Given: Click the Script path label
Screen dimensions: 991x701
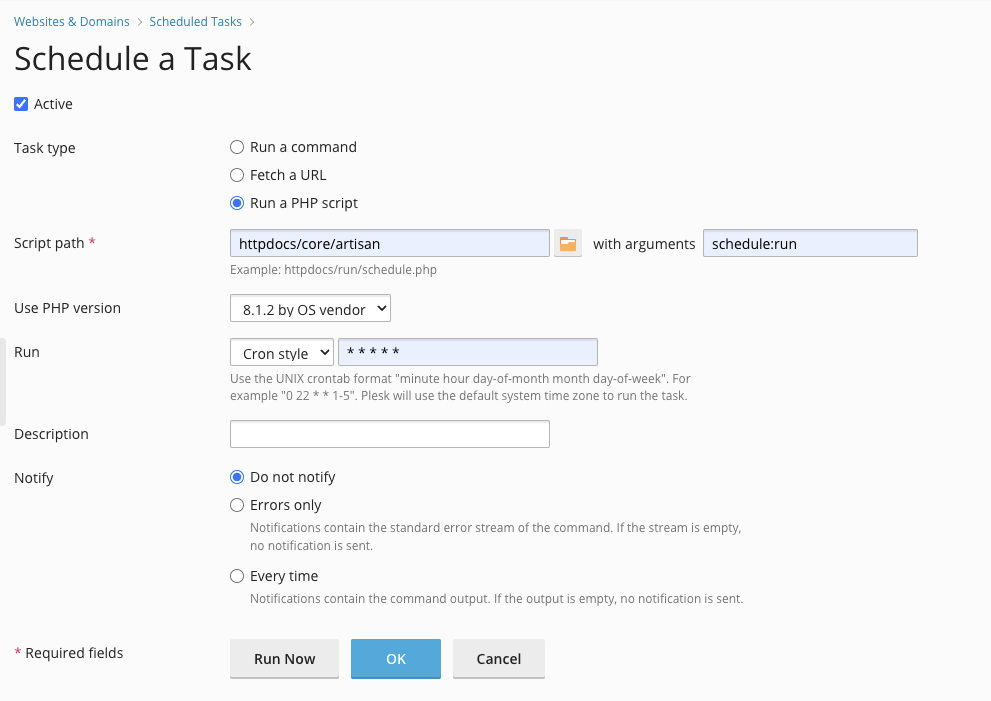Looking at the screenshot, I should (x=54, y=243).
